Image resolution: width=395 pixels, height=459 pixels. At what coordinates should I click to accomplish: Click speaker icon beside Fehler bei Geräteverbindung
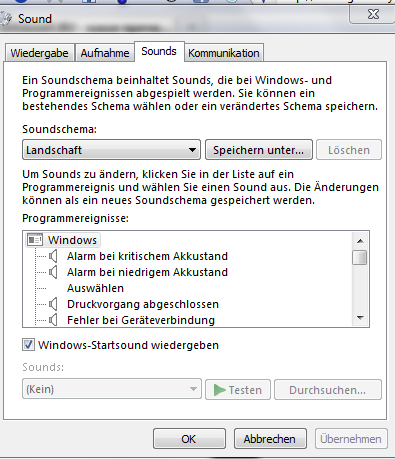pos(53,320)
